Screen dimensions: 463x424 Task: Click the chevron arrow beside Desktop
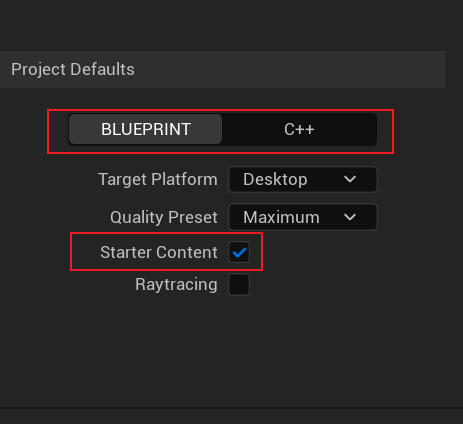tap(350, 180)
